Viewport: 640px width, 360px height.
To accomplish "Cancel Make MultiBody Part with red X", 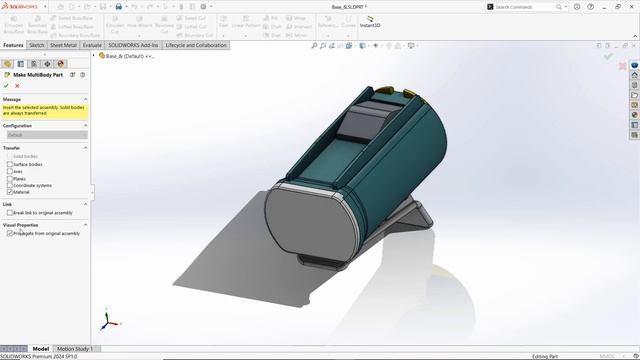I will pyautogui.click(x=17, y=86).
